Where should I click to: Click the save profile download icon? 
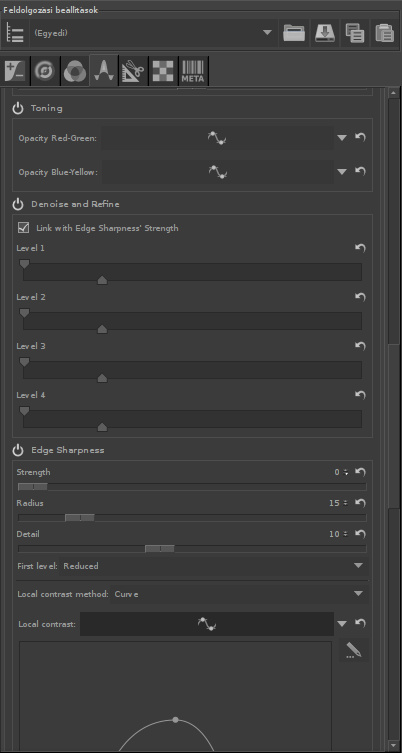point(325,33)
